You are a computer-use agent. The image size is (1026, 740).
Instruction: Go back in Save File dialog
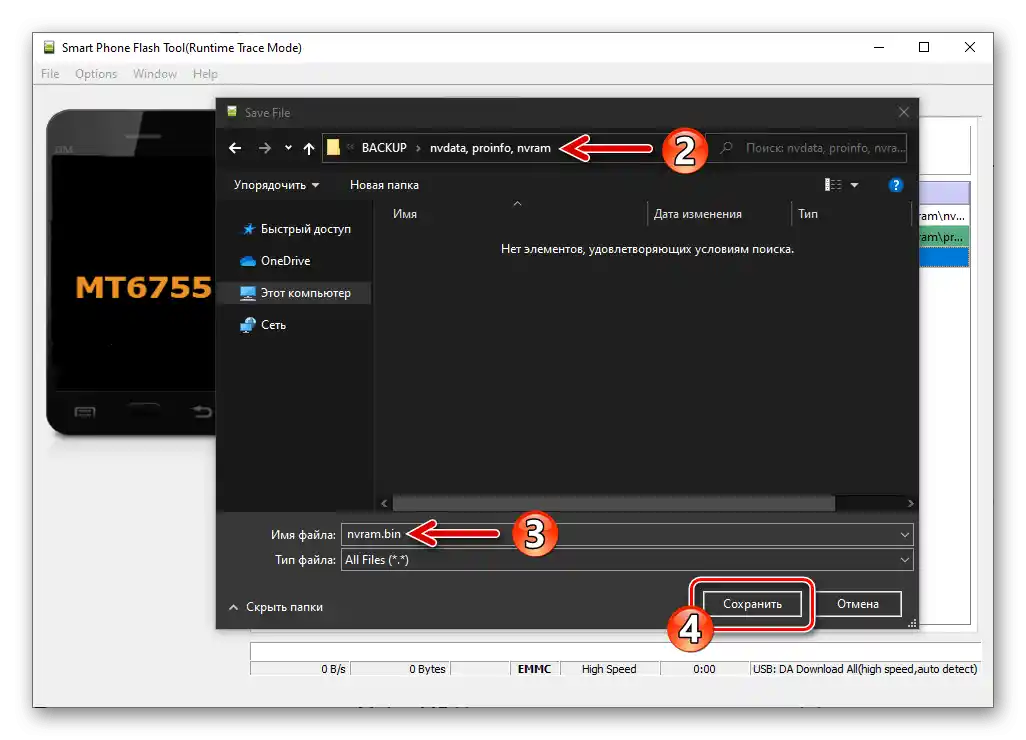(x=235, y=149)
